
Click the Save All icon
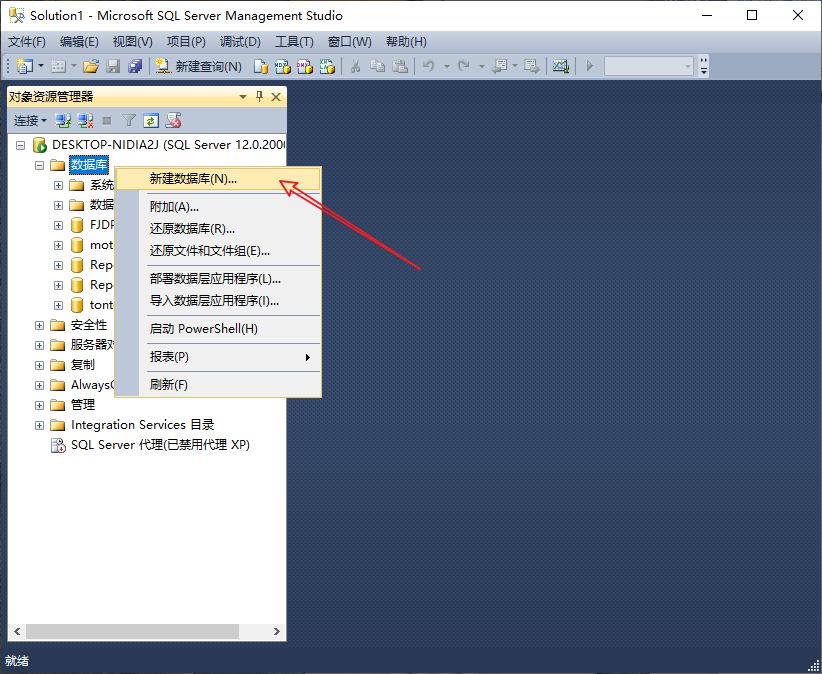[135, 66]
